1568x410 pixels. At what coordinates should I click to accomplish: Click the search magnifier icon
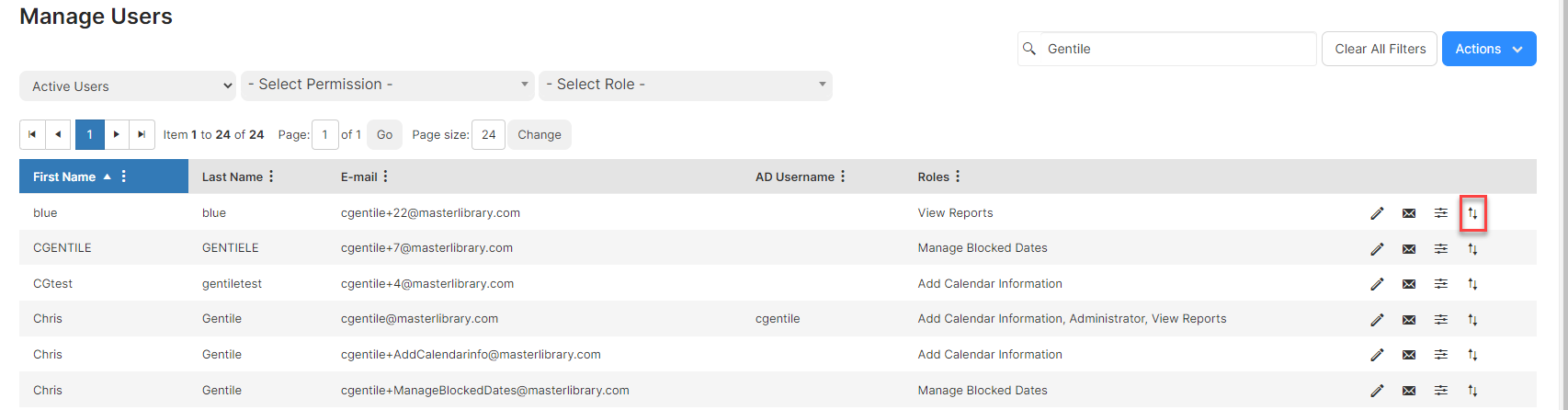pyautogui.click(x=1029, y=49)
